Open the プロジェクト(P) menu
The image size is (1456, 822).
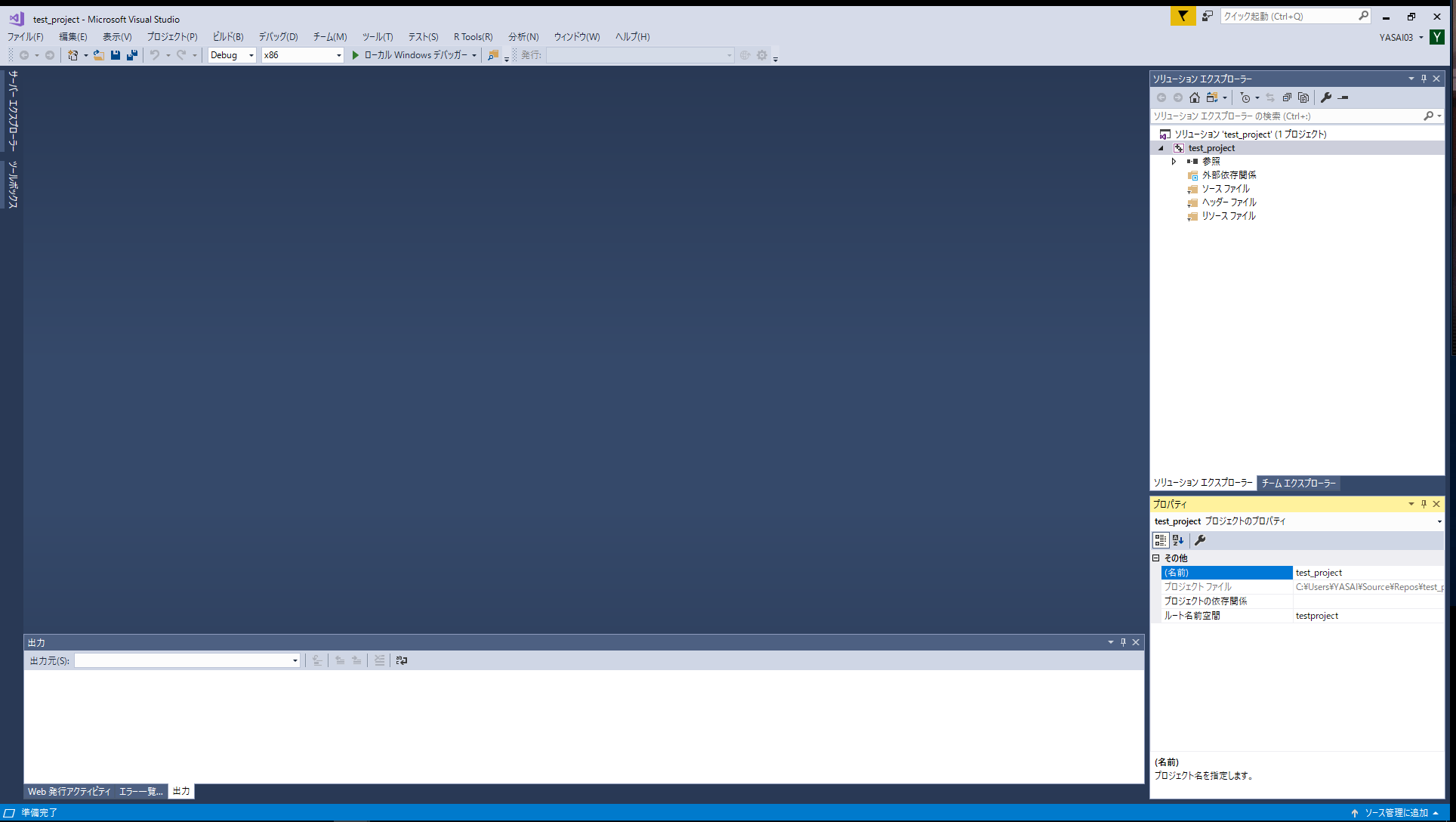tap(172, 37)
